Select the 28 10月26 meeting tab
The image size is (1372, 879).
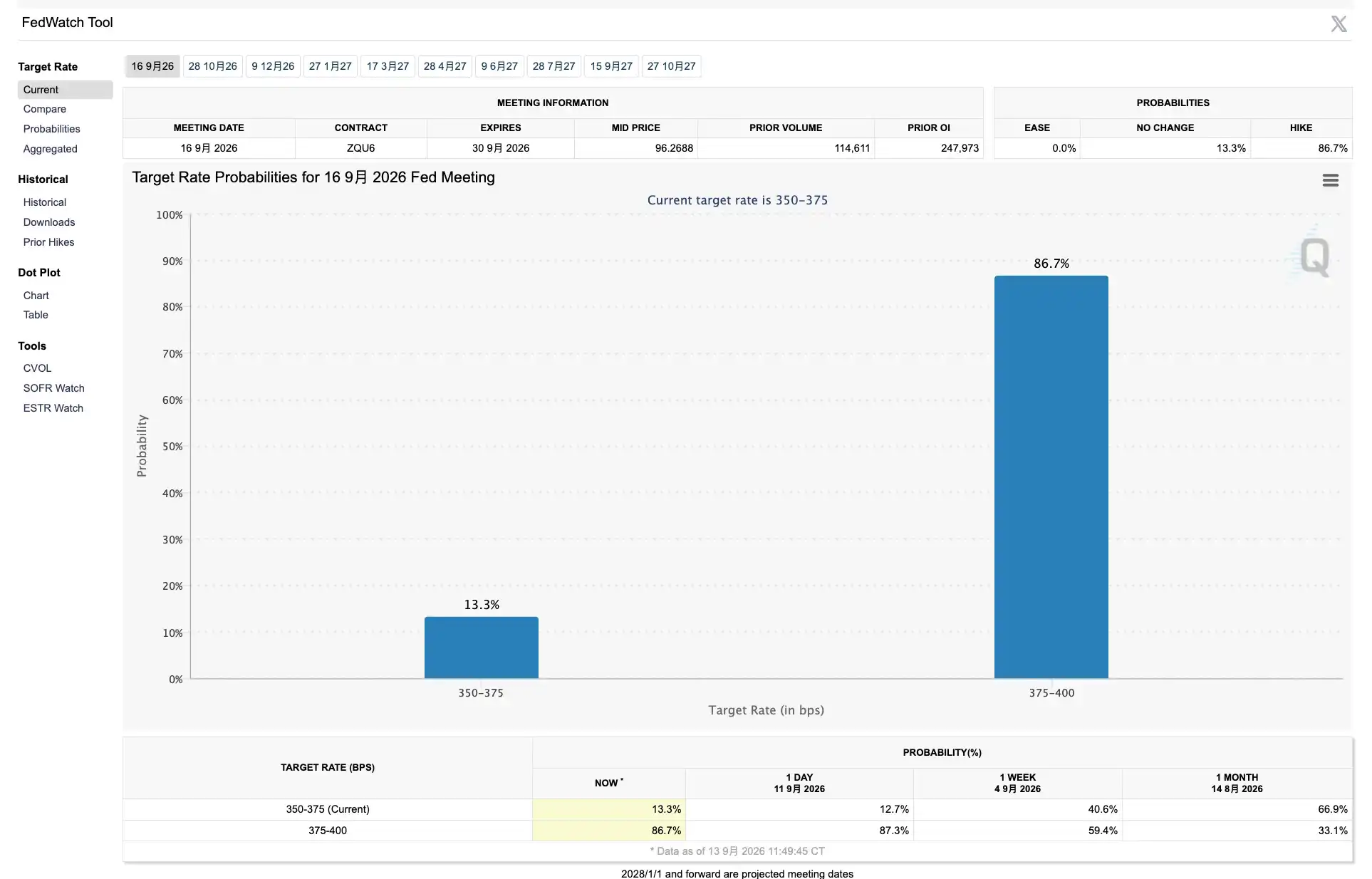[x=213, y=66]
